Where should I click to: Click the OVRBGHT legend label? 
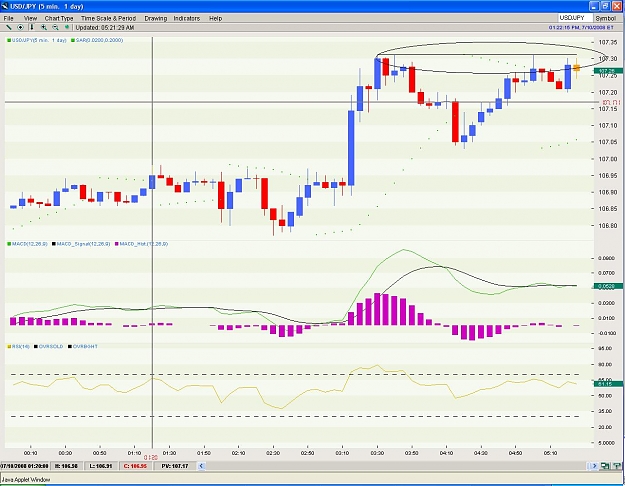point(85,346)
